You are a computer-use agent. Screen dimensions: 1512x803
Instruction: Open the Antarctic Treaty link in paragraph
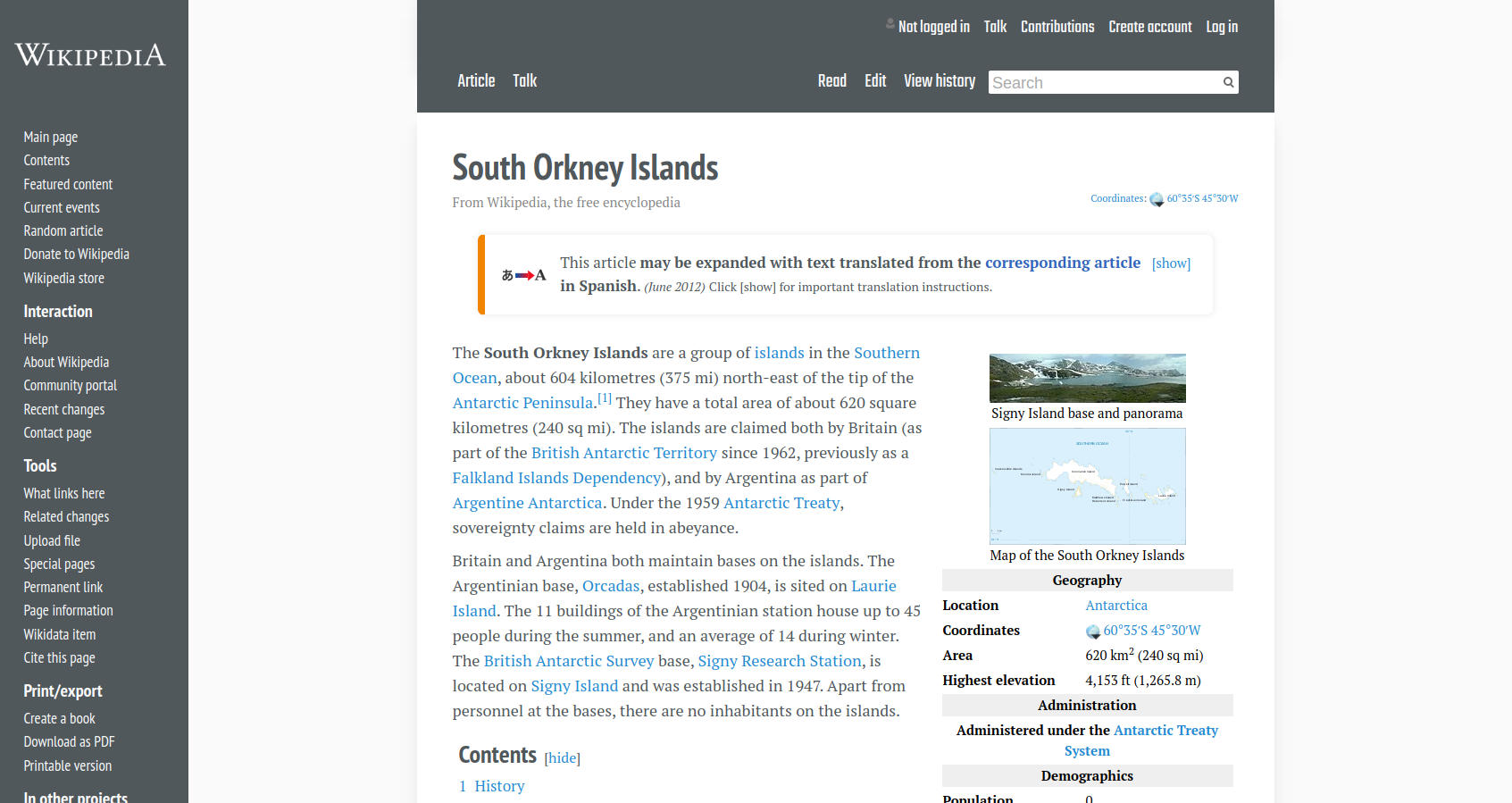(781, 503)
